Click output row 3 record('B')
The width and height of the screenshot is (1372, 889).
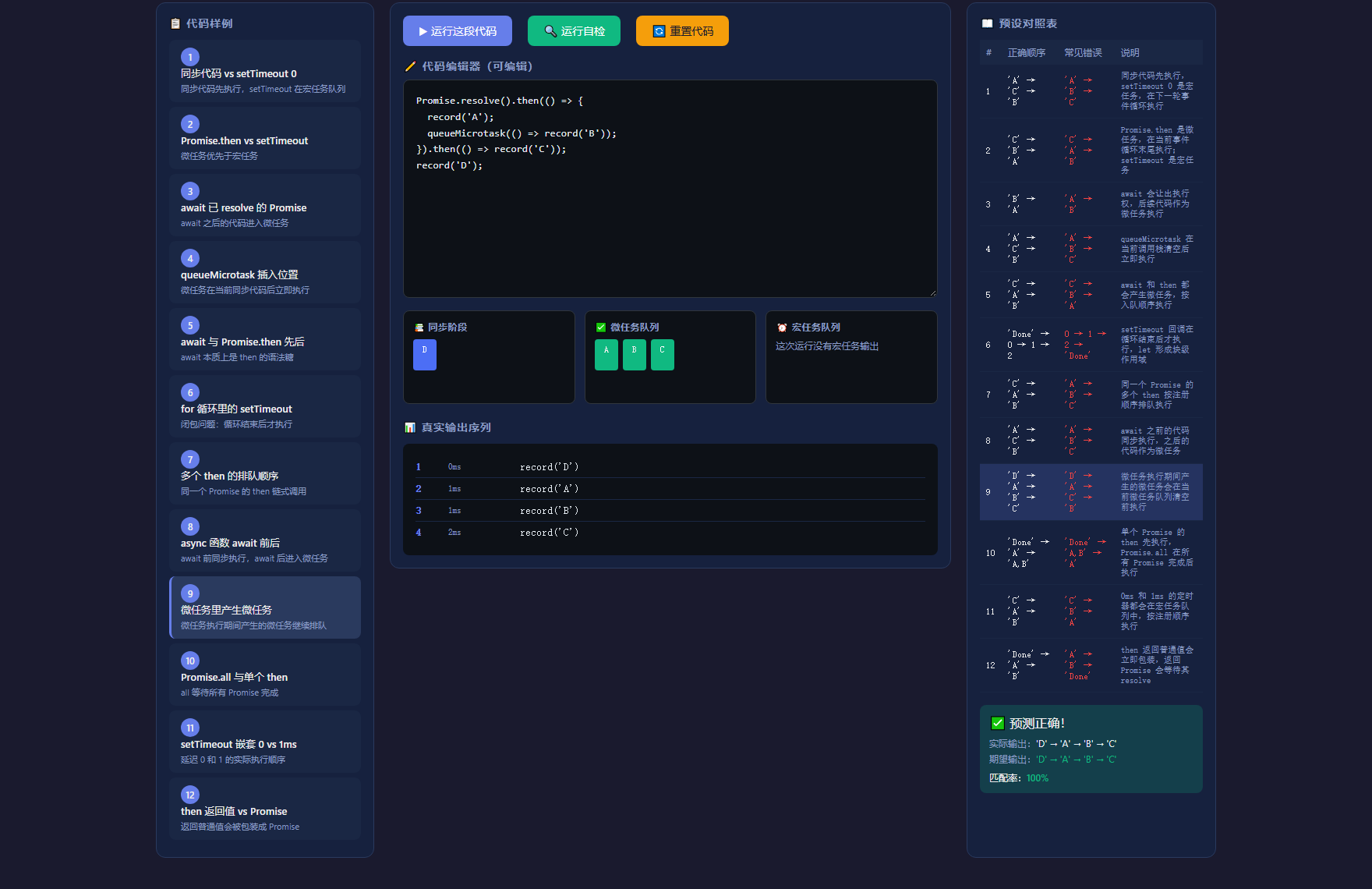point(670,511)
